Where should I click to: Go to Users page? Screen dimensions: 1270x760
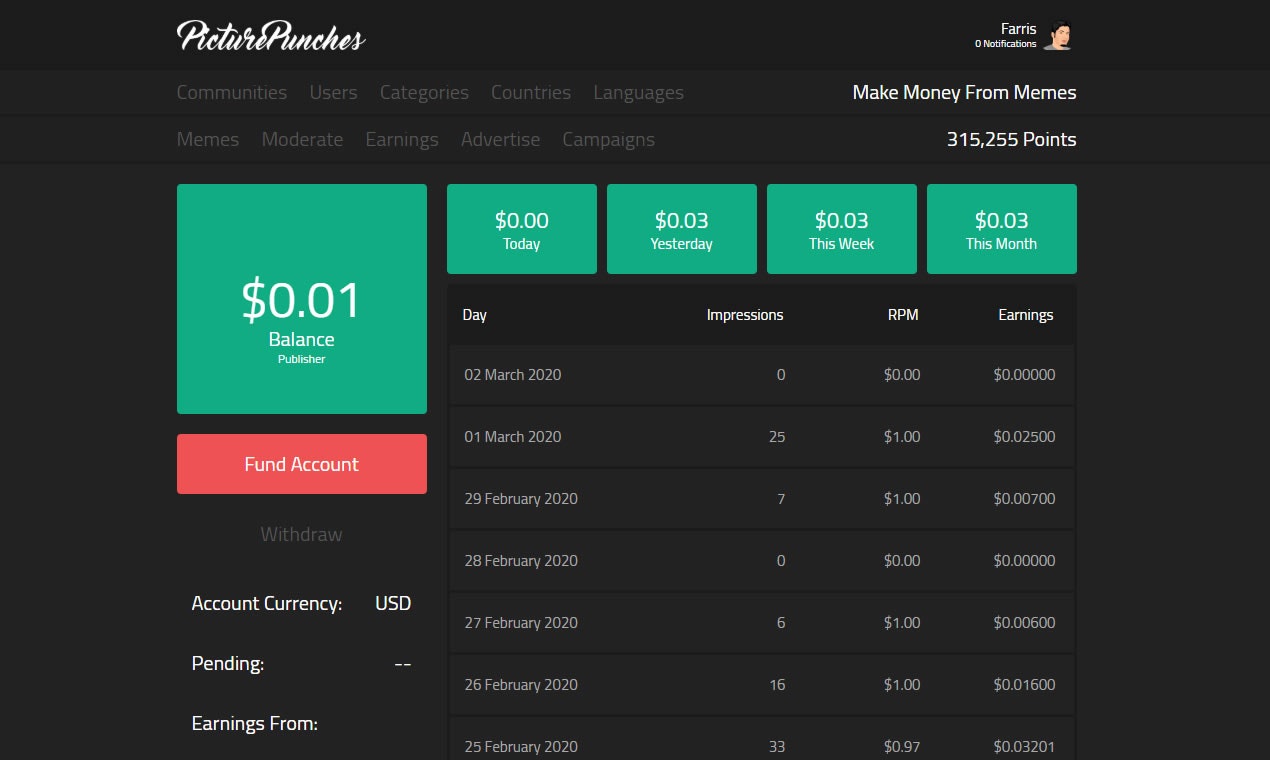coord(333,92)
